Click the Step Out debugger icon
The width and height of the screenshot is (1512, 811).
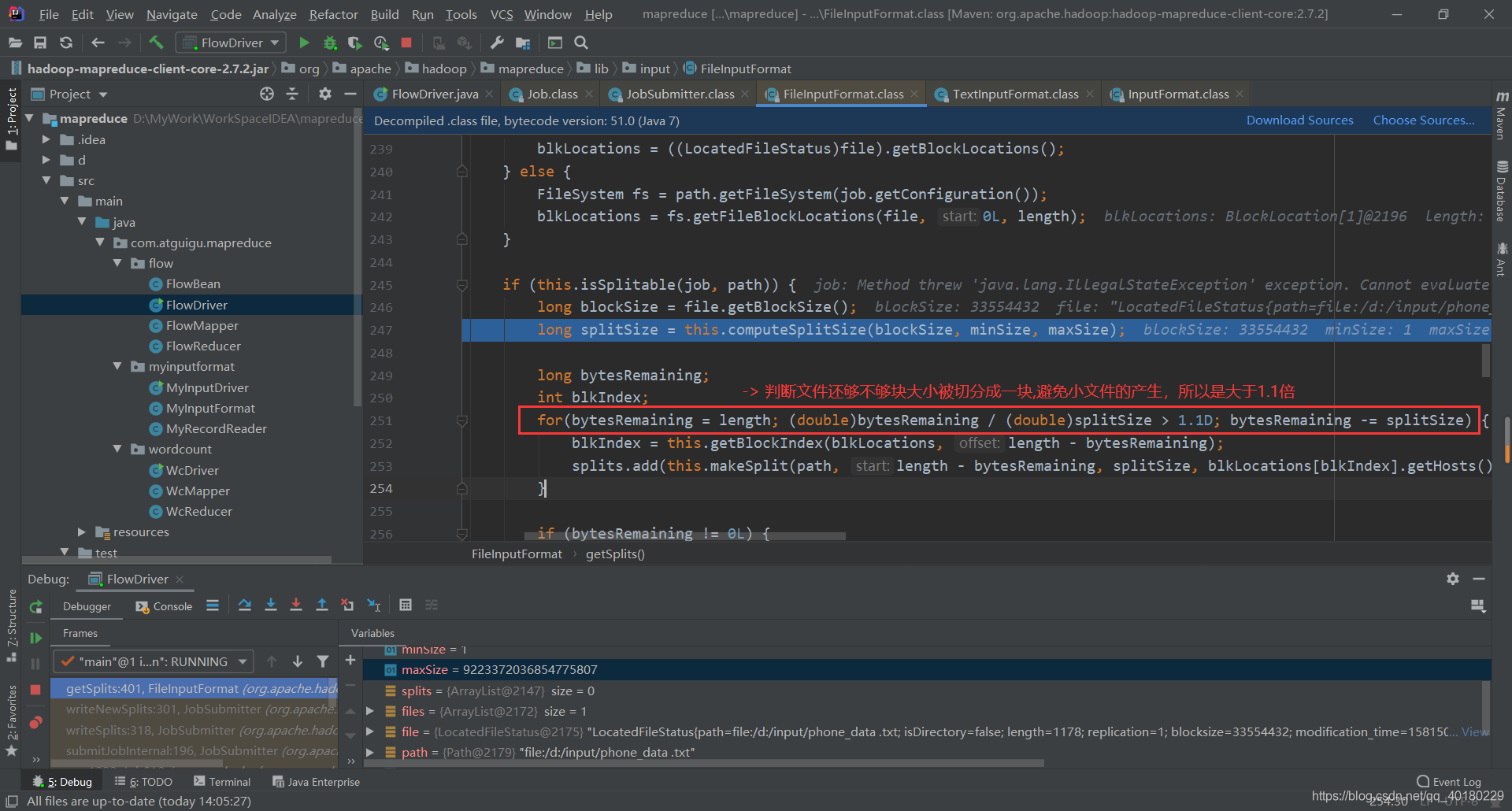click(322, 605)
